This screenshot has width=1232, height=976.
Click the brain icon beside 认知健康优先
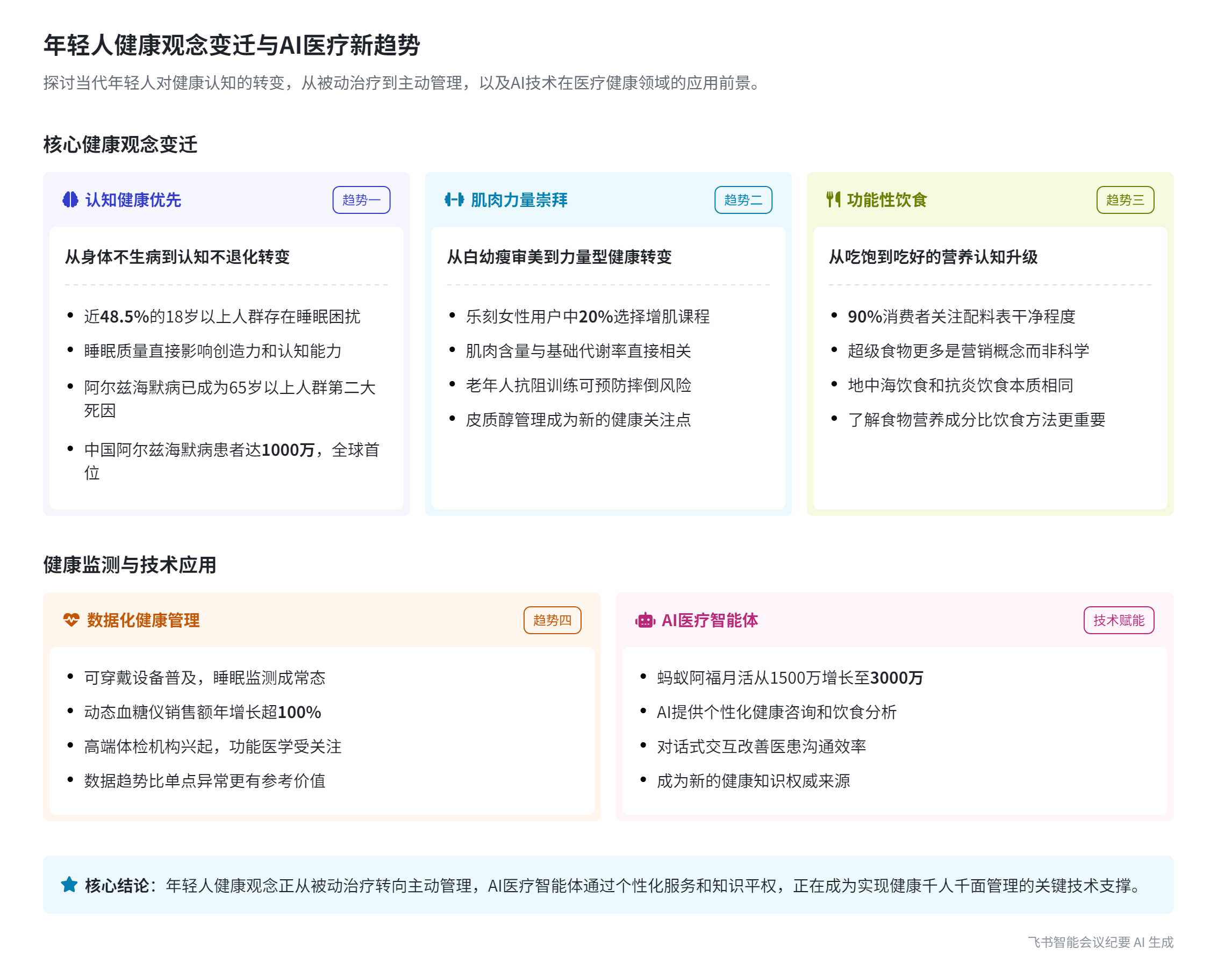[70, 200]
